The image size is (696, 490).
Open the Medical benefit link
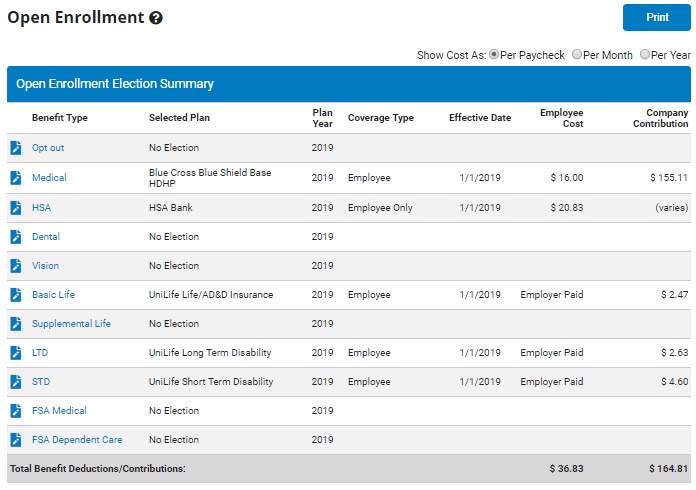point(49,178)
